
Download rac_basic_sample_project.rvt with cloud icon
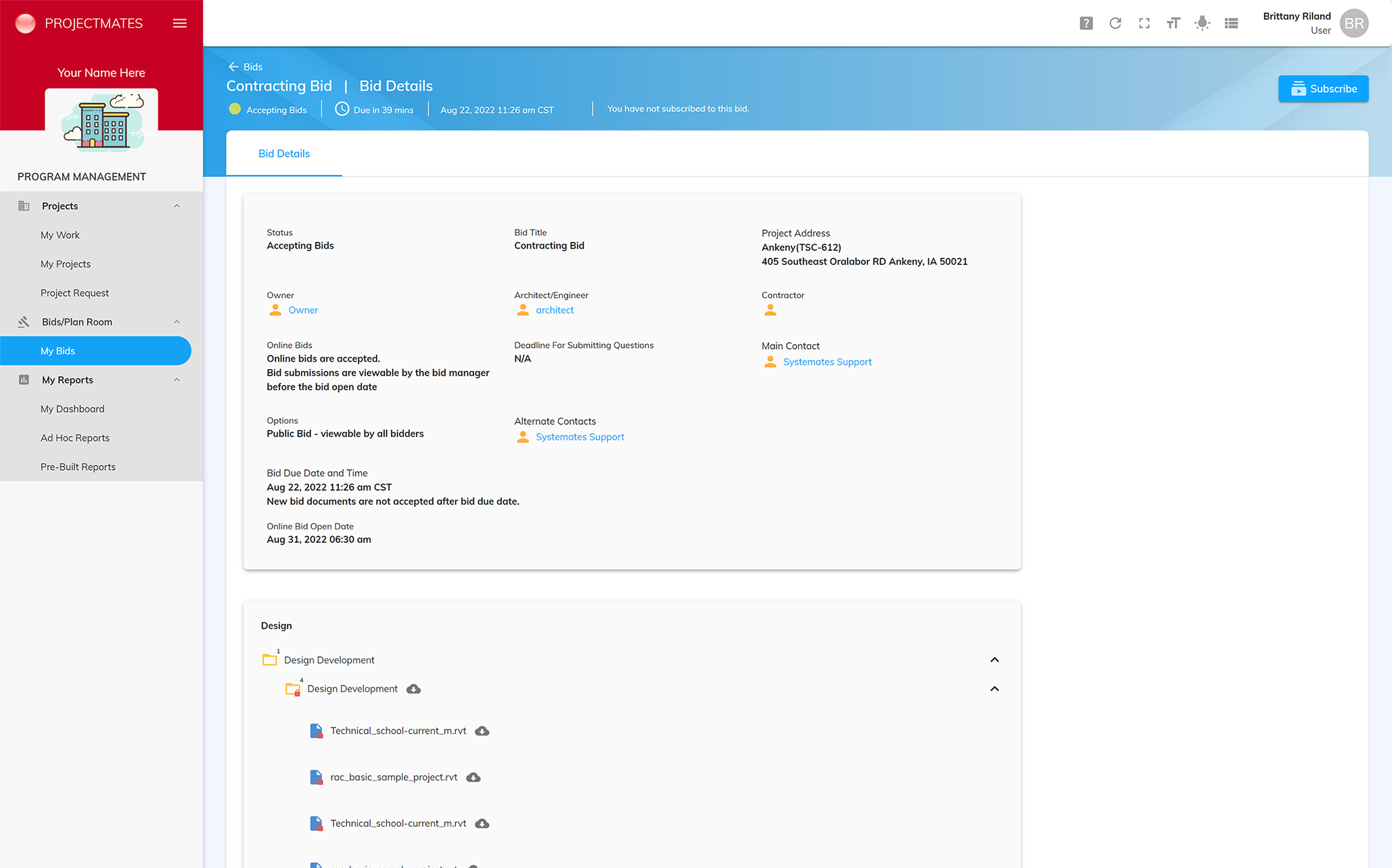tap(473, 777)
